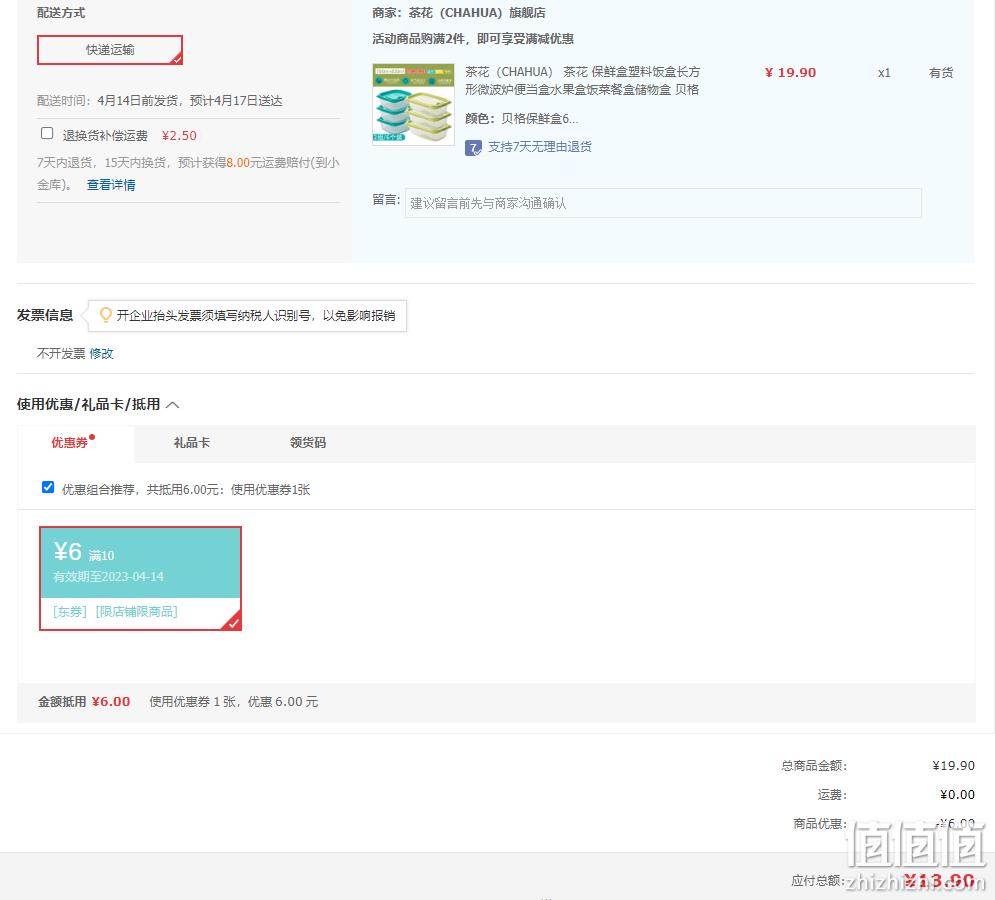Click the lightbulb tip icon beside 发票信息
Screen dimensions: 995x900
tap(106, 315)
